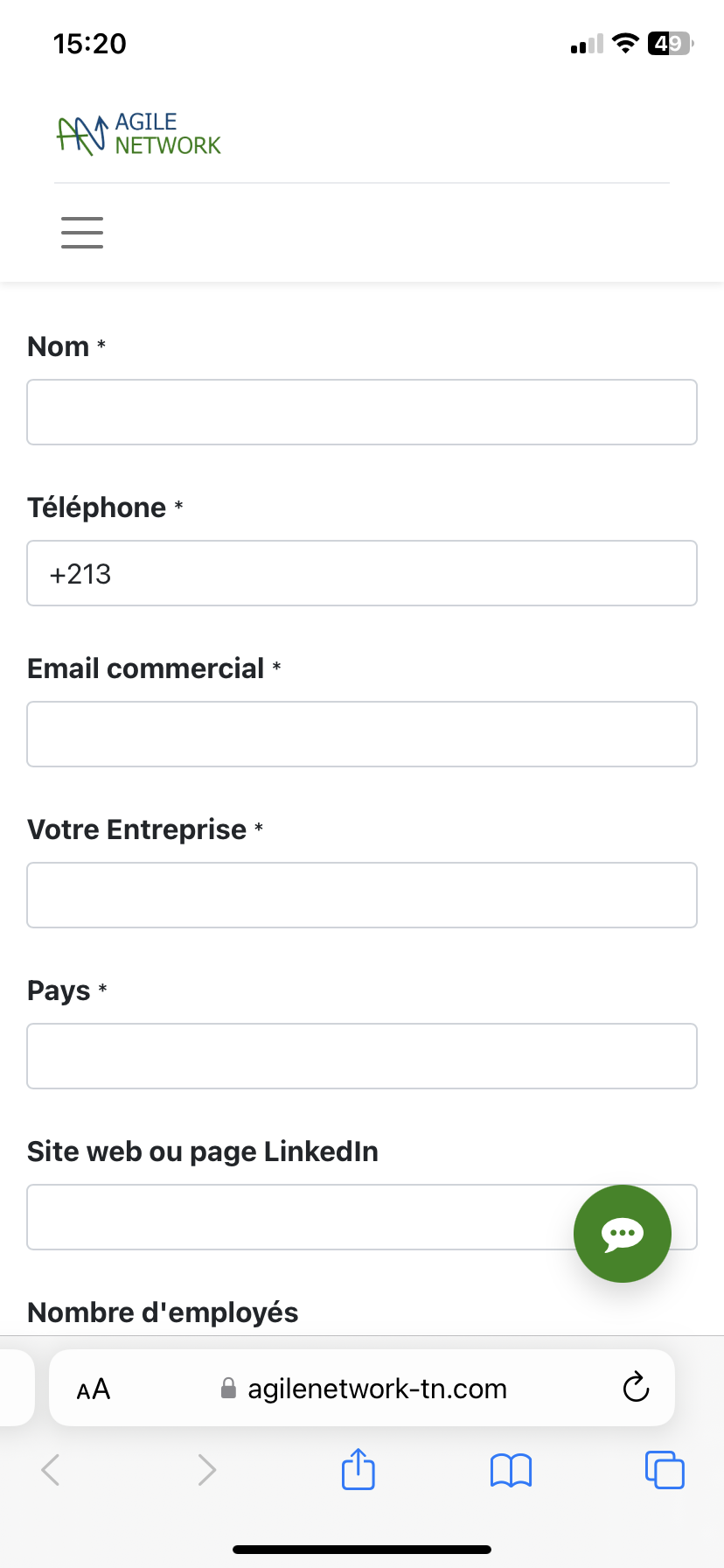Show all open tabs in Safari
Screen dimensions: 724x1568
click(x=665, y=1470)
